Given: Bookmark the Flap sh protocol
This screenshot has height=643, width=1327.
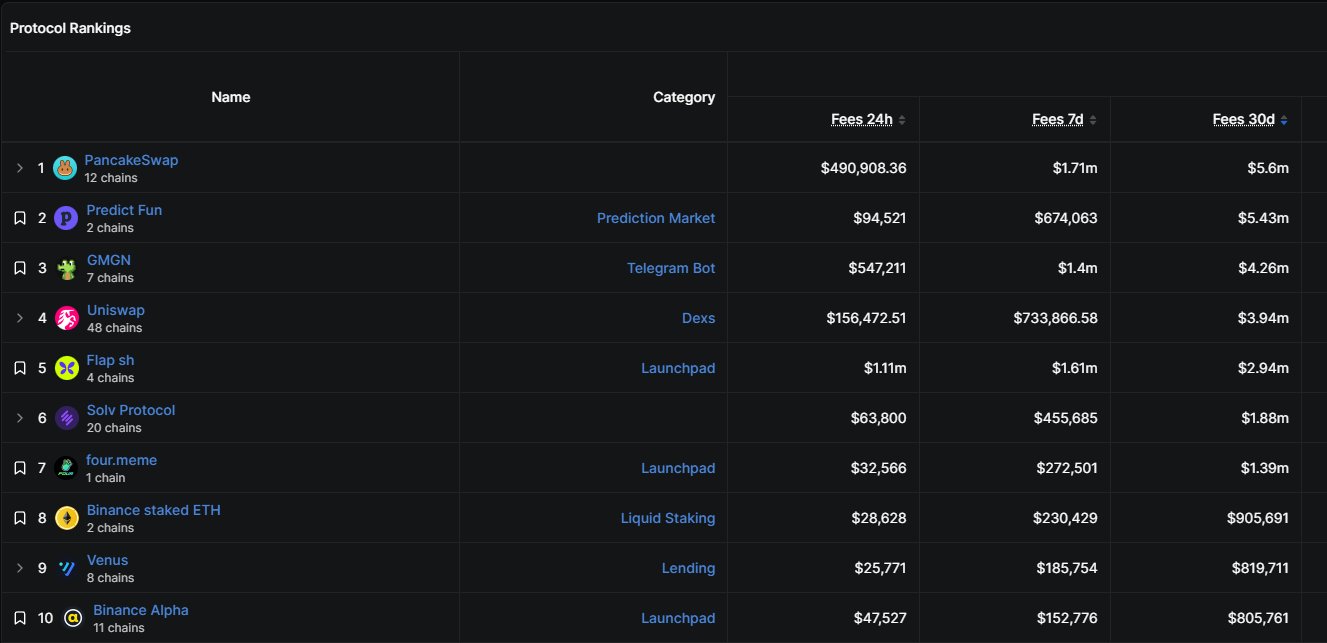Looking at the screenshot, I should [20, 368].
